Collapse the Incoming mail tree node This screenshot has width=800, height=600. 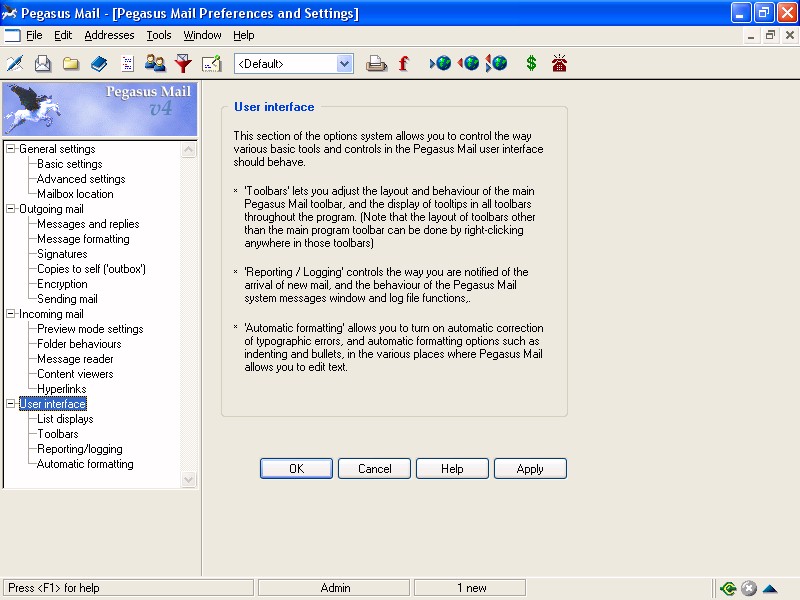tap(11, 314)
